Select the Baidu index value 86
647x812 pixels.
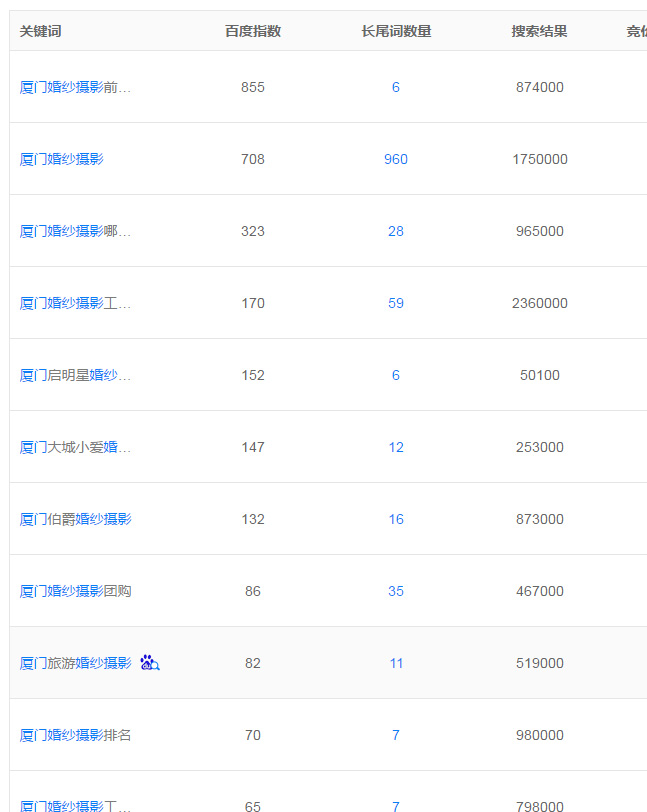(253, 591)
